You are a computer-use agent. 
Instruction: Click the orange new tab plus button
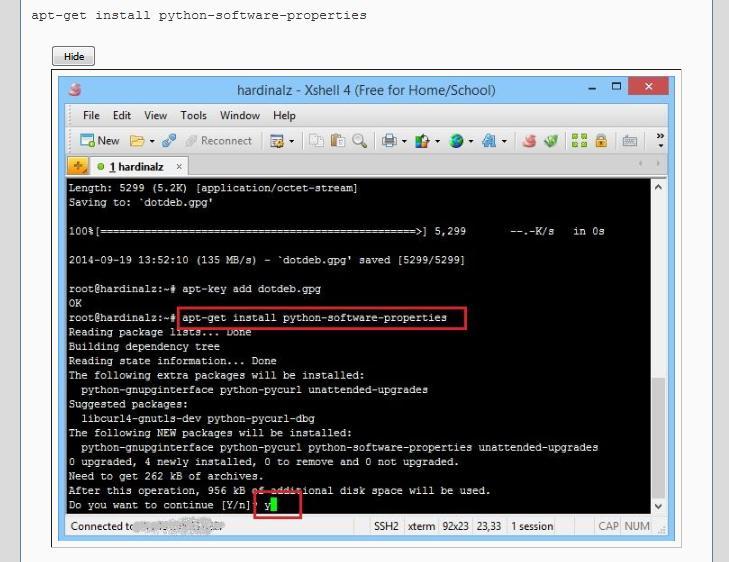tap(78, 166)
